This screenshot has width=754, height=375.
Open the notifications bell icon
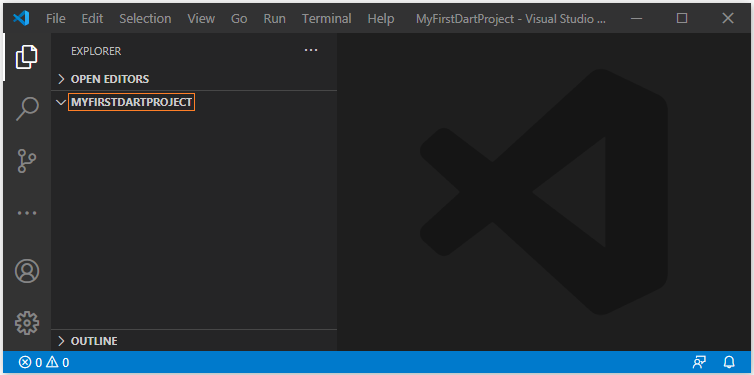729,362
